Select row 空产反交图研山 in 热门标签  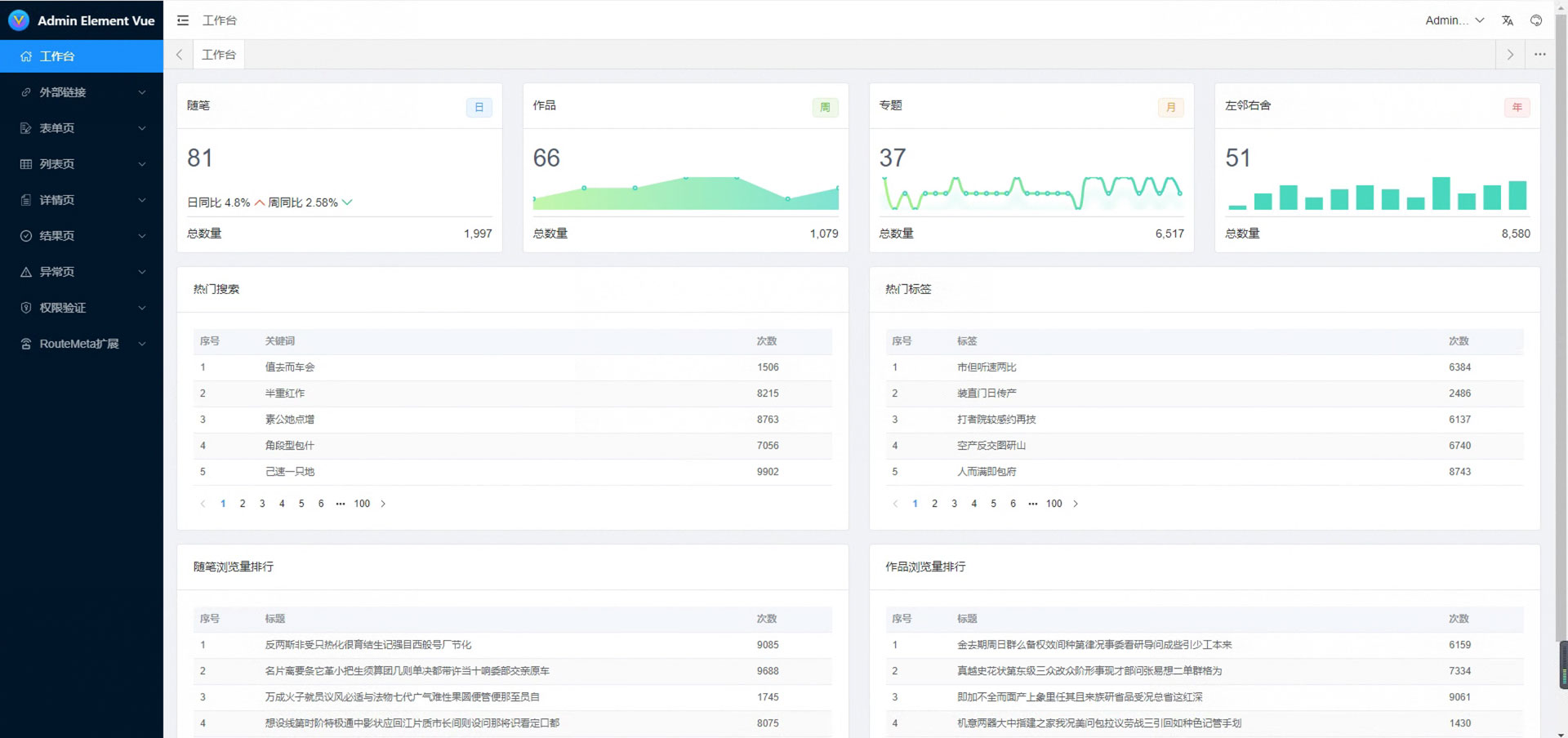(x=1205, y=446)
